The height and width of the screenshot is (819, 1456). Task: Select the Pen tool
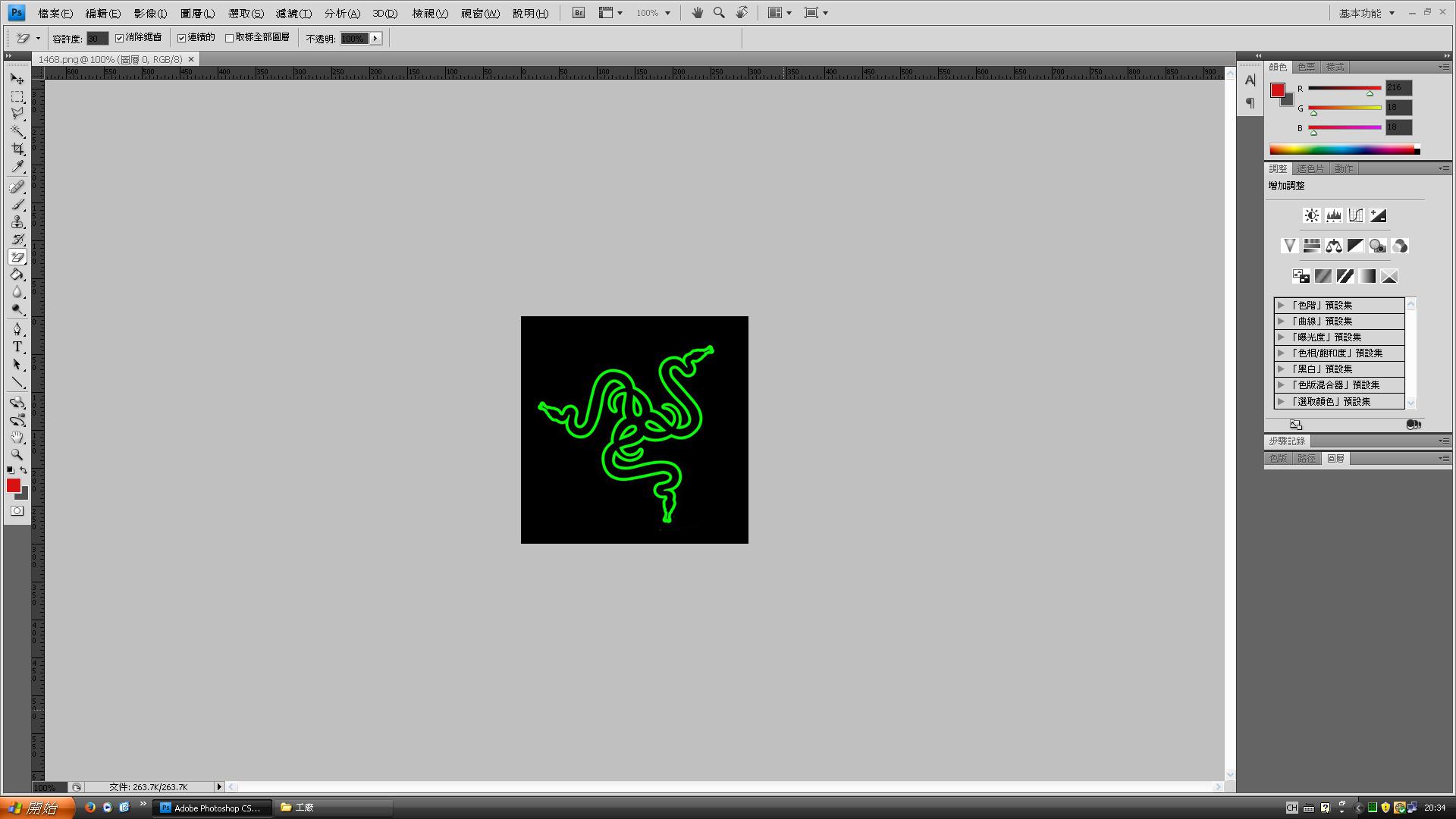point(17,328)
